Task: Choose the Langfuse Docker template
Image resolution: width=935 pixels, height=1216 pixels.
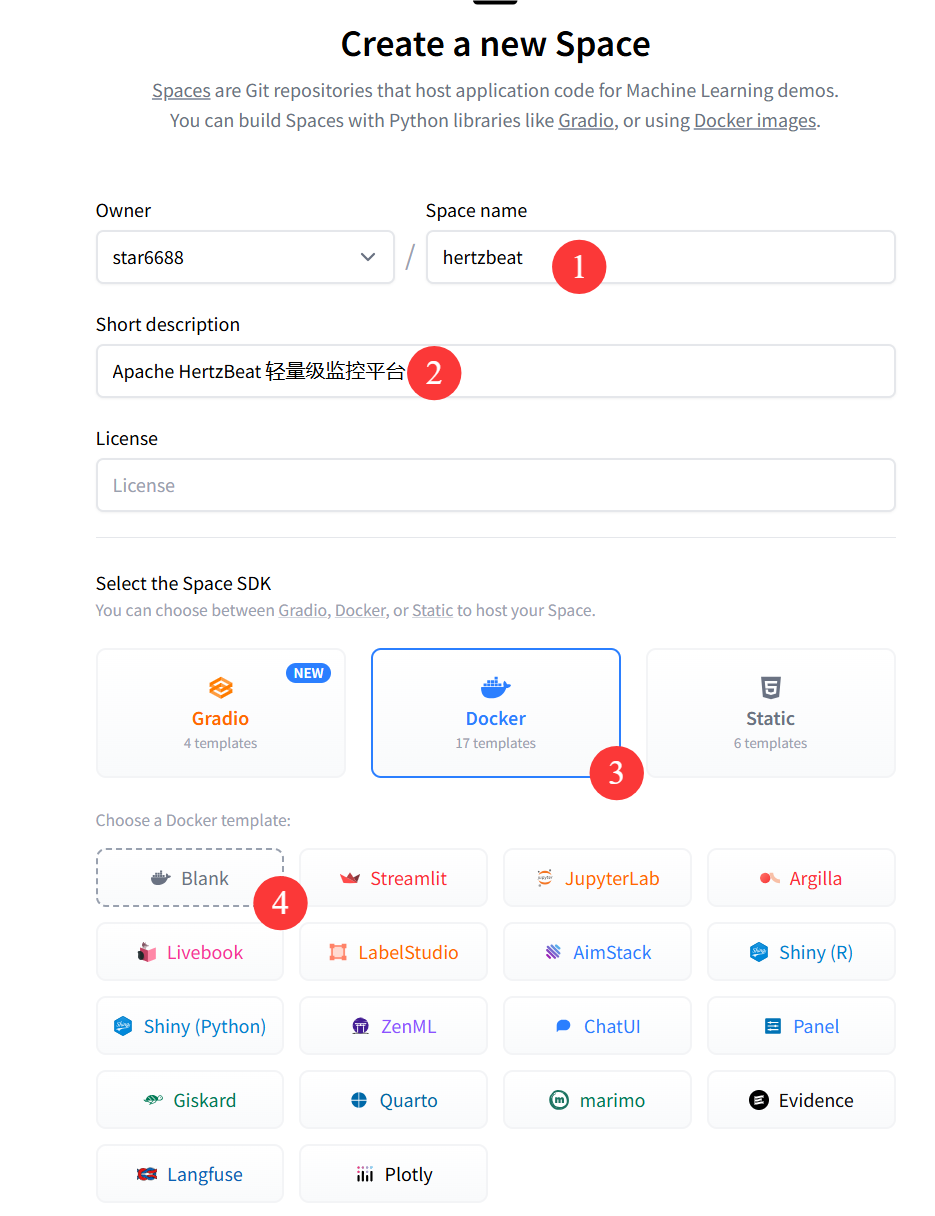Action: [189, 1173]
